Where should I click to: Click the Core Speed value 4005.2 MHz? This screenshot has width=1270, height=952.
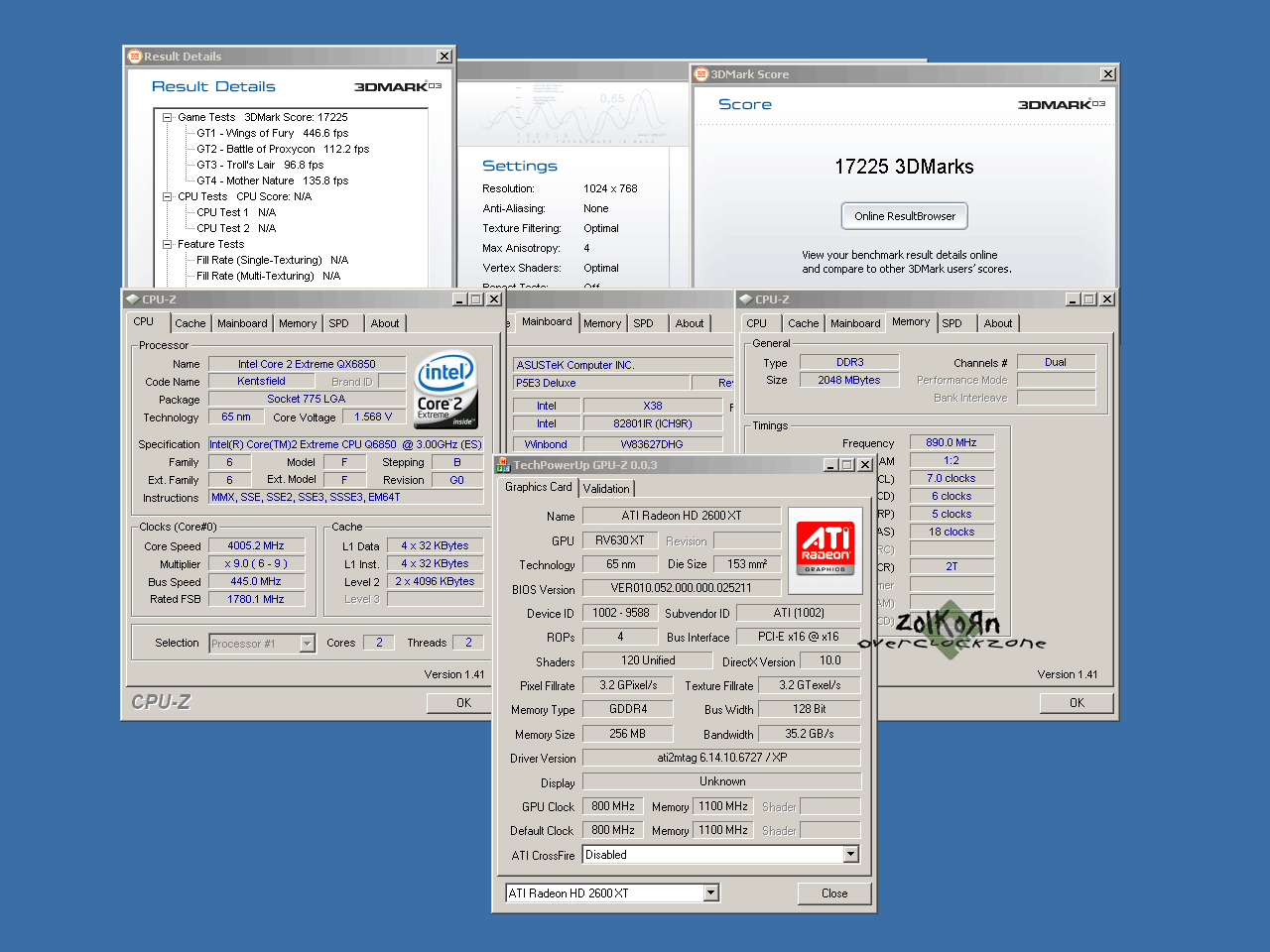click(x=256, y=545)
